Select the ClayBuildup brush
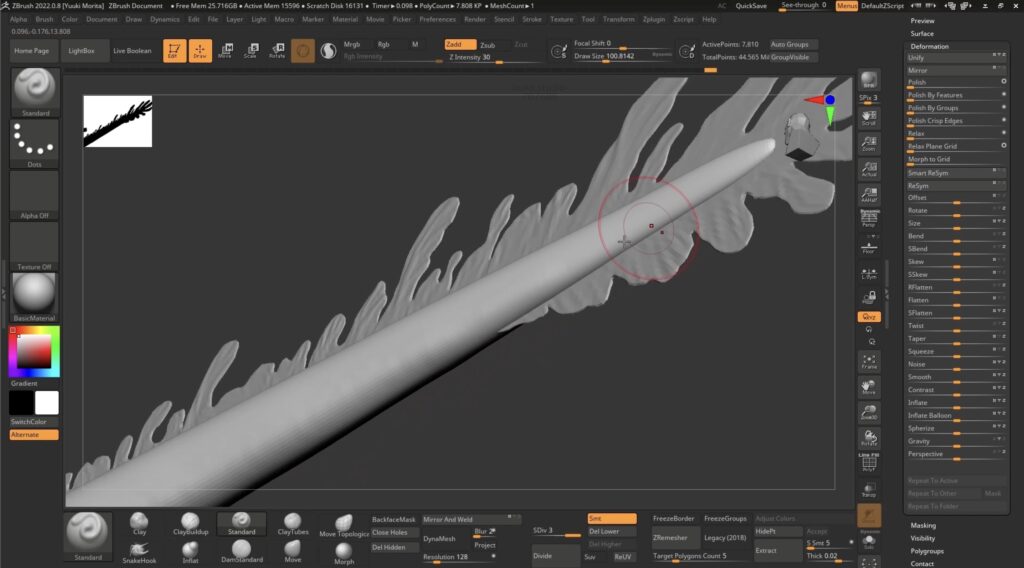The image size is (1024, 568). [x=190, y=523]
